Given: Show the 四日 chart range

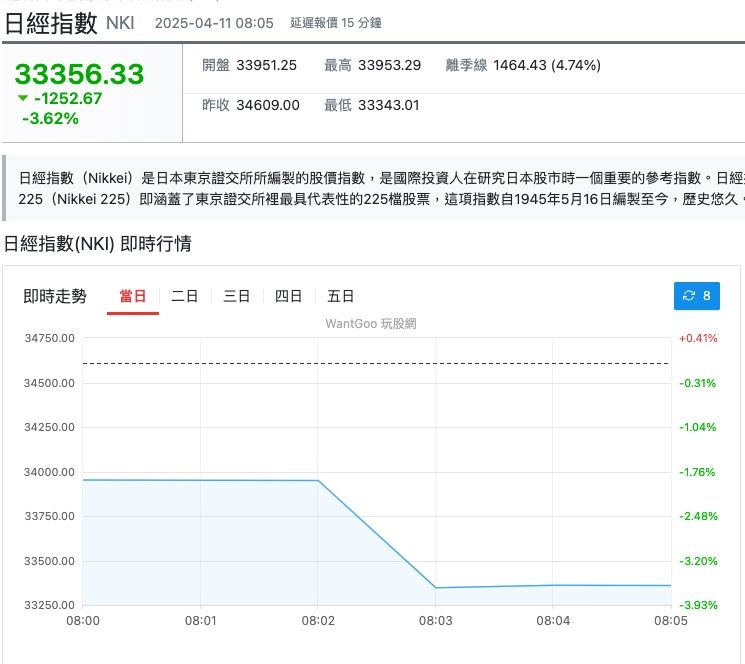Looking at the screenshot, I should [x=289, y=296].
